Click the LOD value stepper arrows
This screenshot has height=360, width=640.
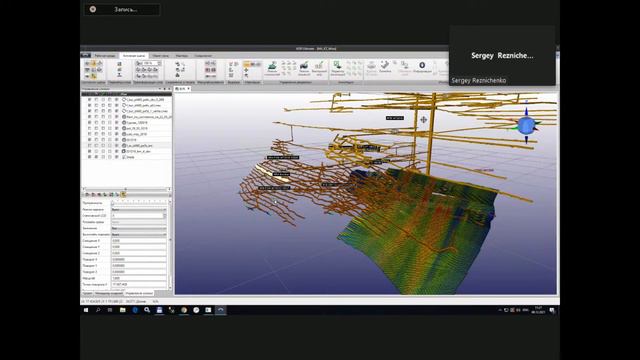(164, 216)
